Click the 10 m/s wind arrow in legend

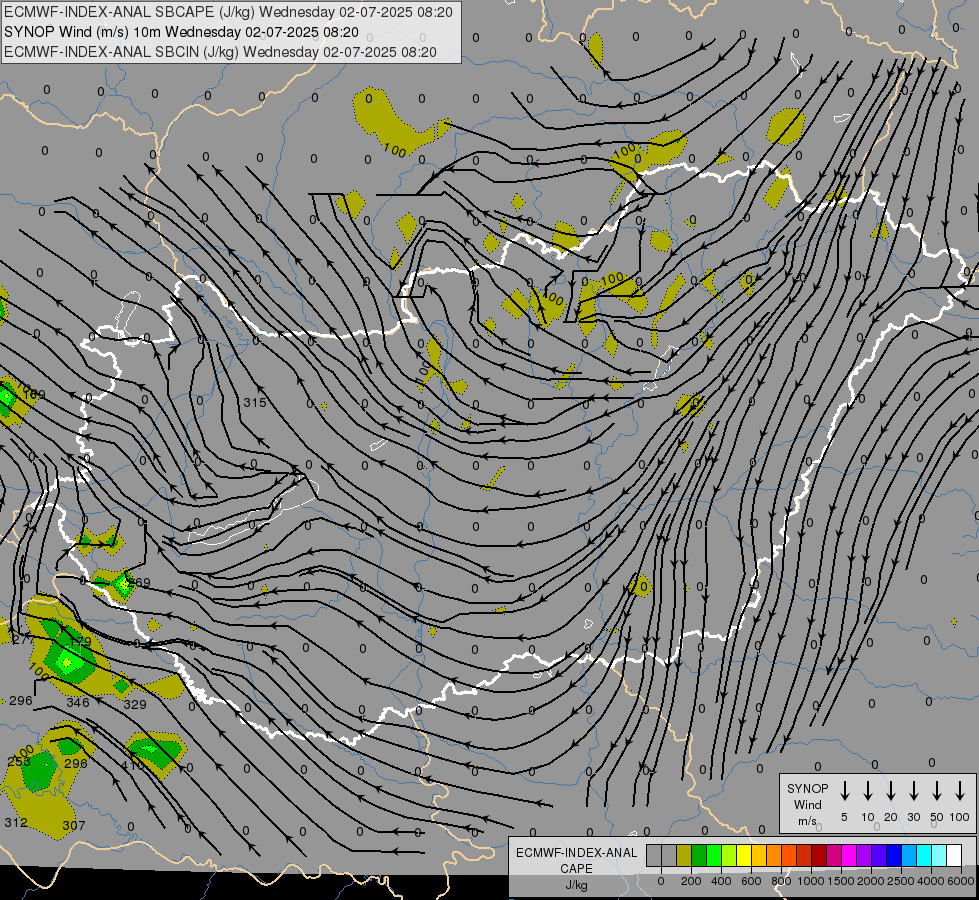(868, 790)
